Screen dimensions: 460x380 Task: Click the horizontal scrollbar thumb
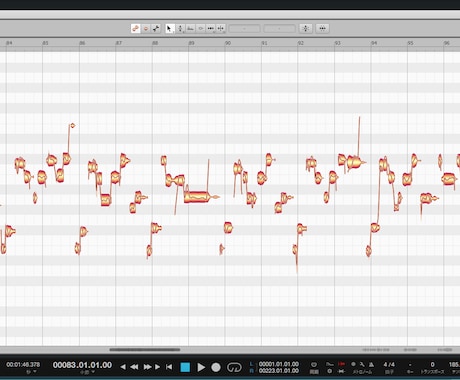point(145,350)
